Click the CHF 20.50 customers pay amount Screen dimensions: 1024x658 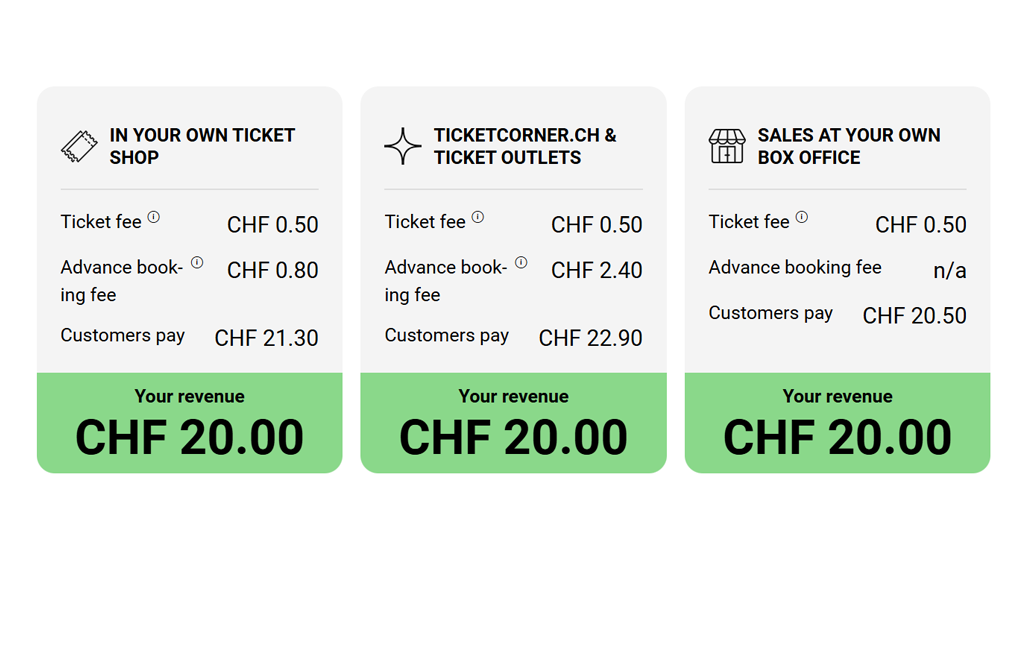(914, 316)
